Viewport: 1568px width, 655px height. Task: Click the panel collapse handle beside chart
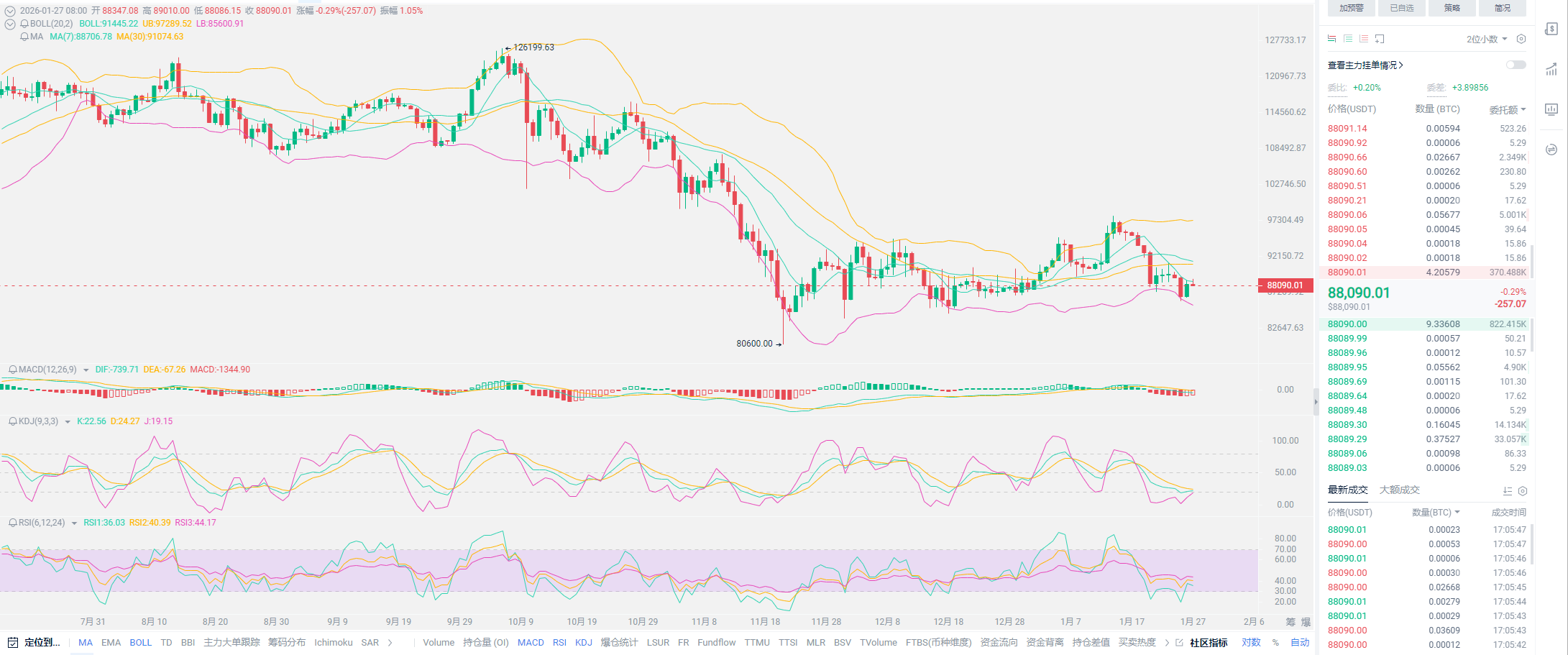click(x=1316, y=402)
